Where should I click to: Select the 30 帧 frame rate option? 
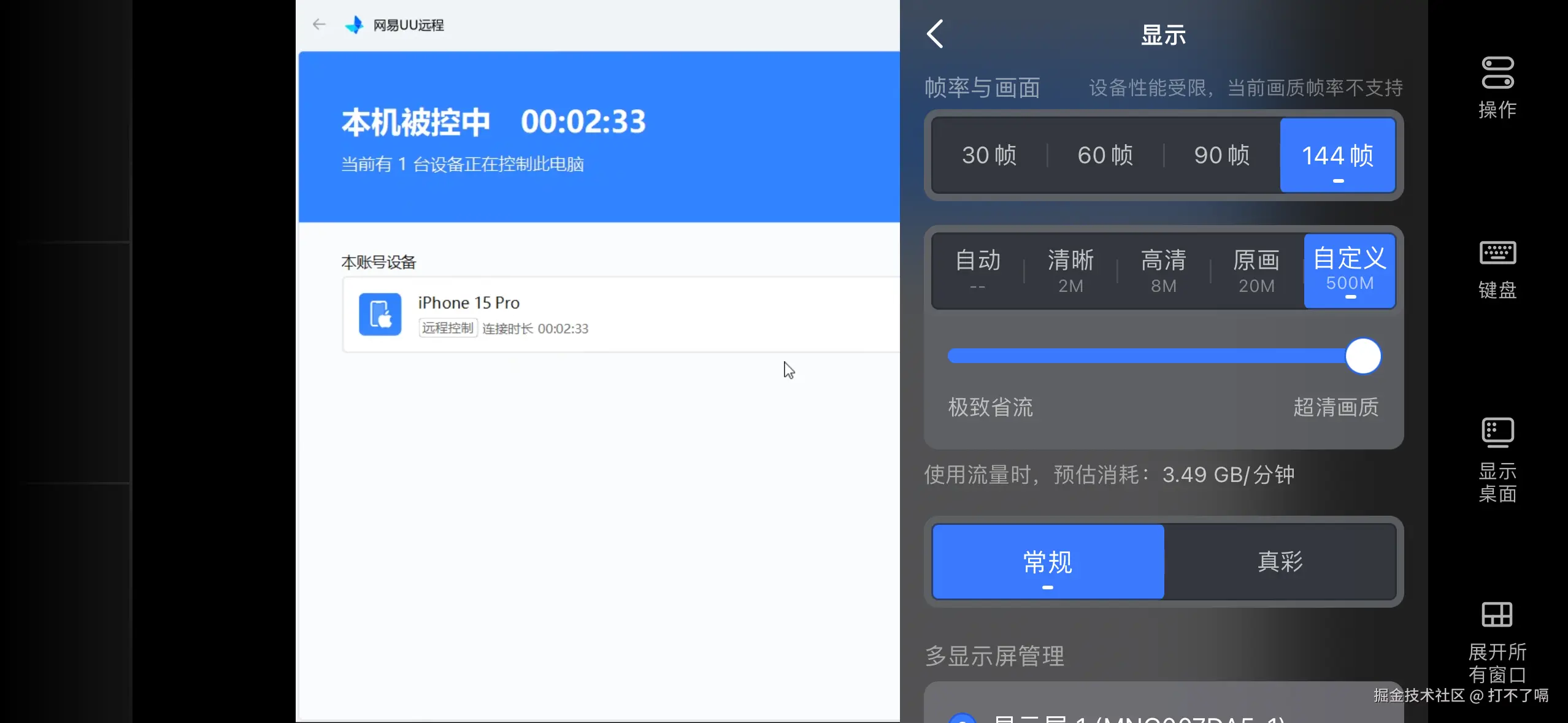click(989, 155)
